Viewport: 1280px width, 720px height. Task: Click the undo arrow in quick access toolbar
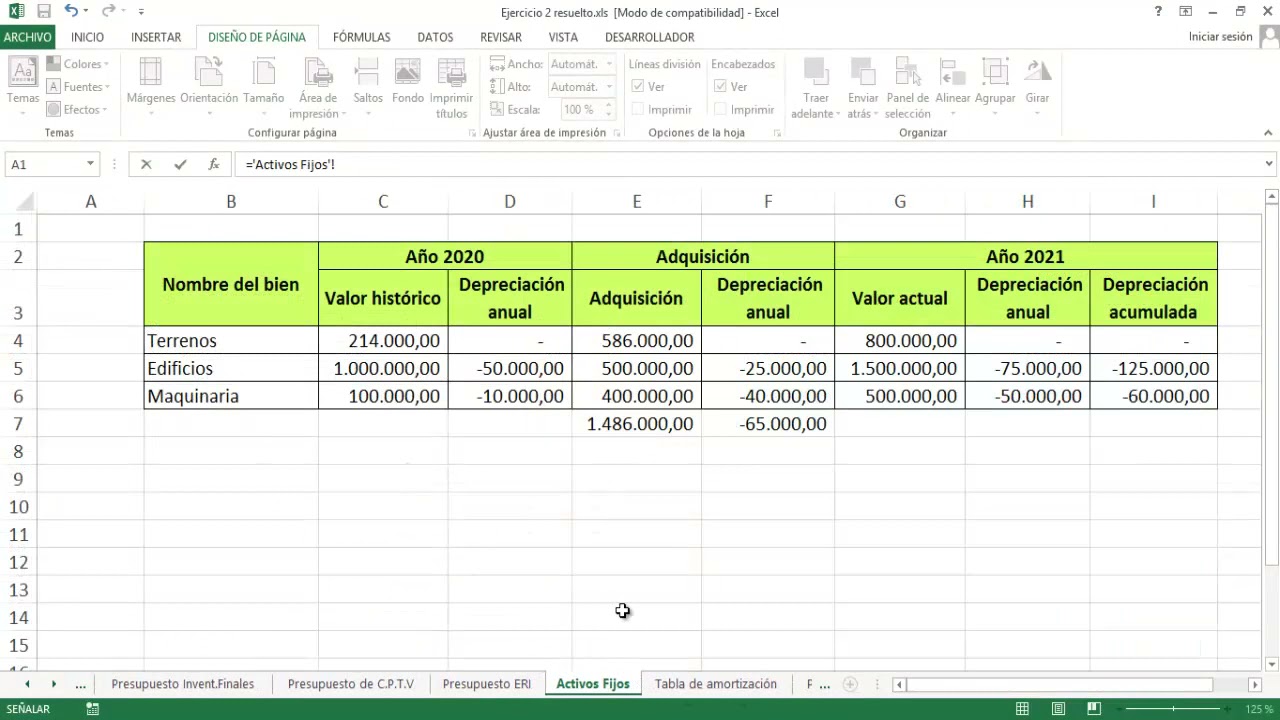[71, 12]
